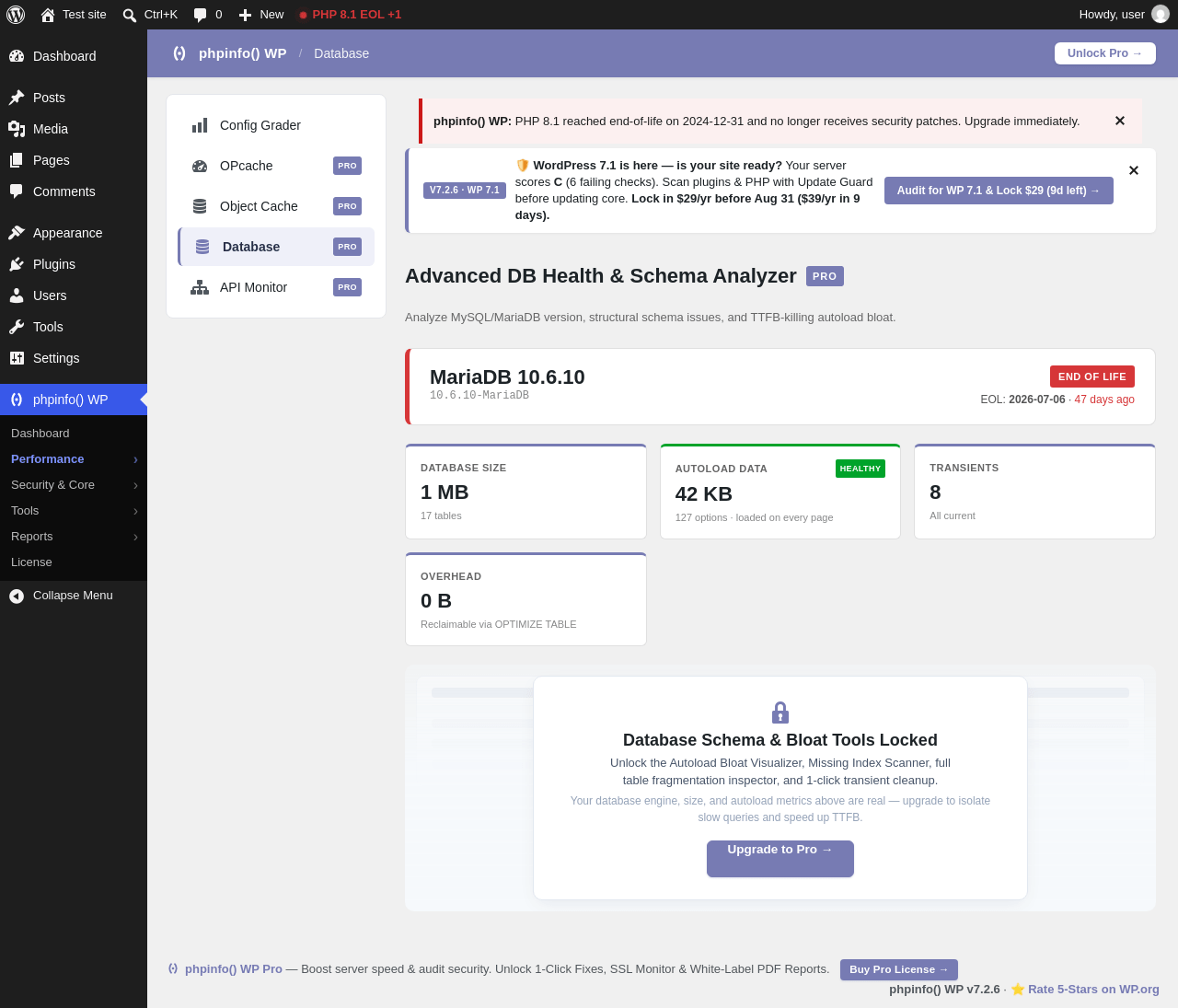The width and height of the screenshot is (1178, 1008).
Task: Click the Object Cache stack icon
Action: (x=200, y=206)
